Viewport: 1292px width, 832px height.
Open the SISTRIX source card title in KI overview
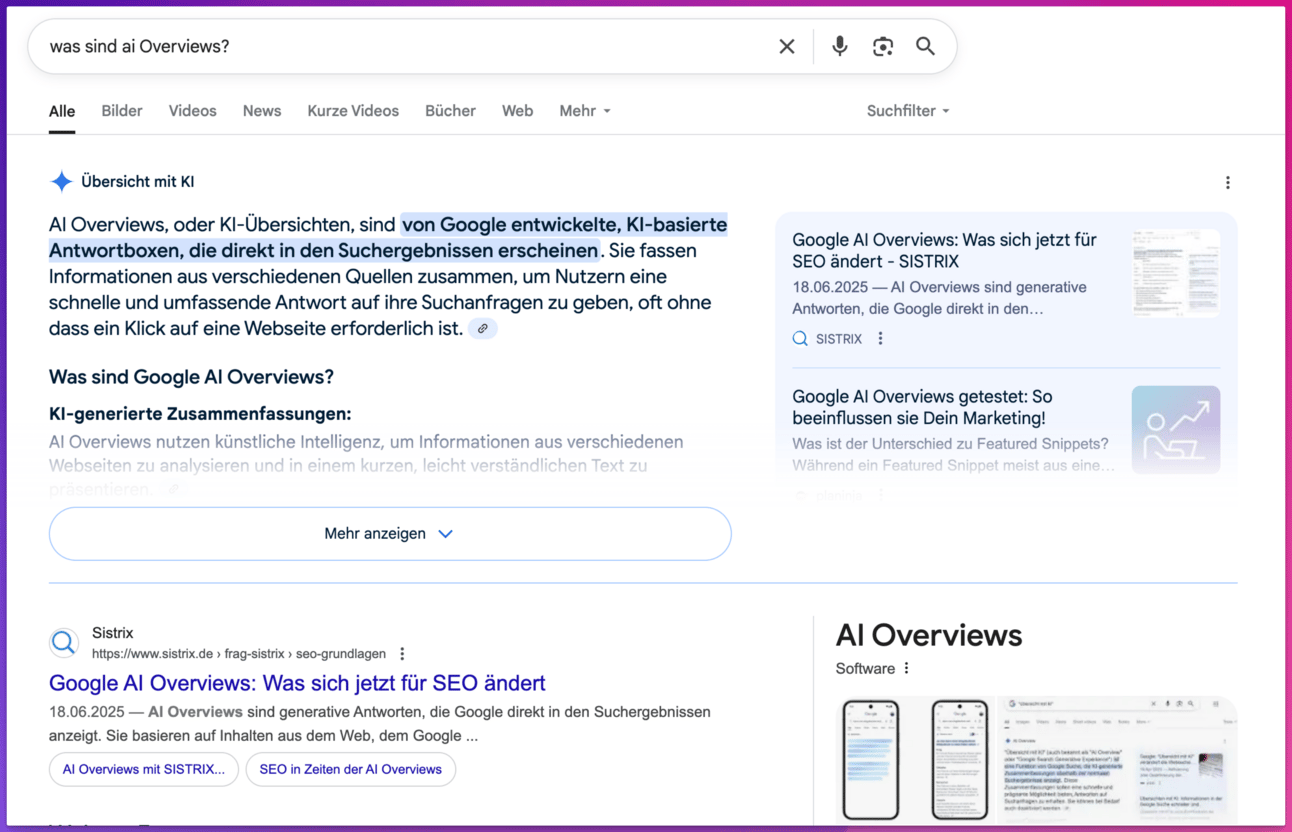pos(944,251)
